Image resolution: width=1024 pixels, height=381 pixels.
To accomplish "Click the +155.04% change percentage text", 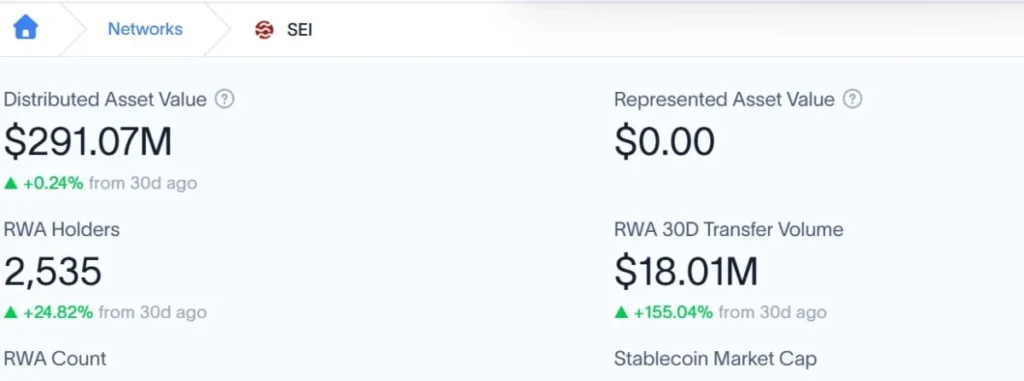I will [x=673, y=312].
